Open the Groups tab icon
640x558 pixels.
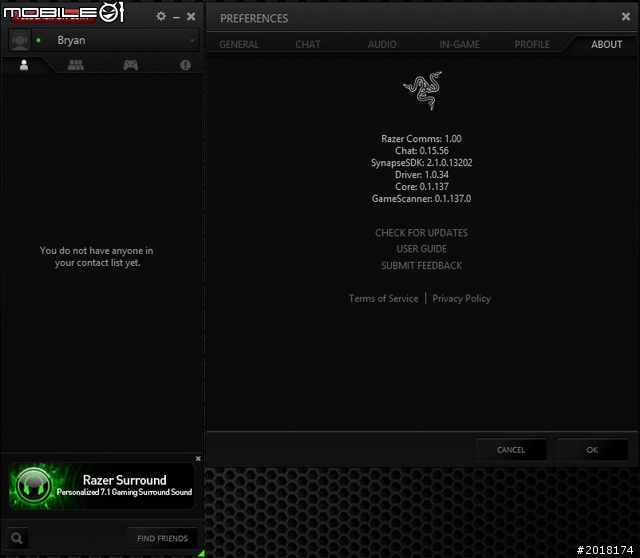pyautogui.click(x=76, y=65)
